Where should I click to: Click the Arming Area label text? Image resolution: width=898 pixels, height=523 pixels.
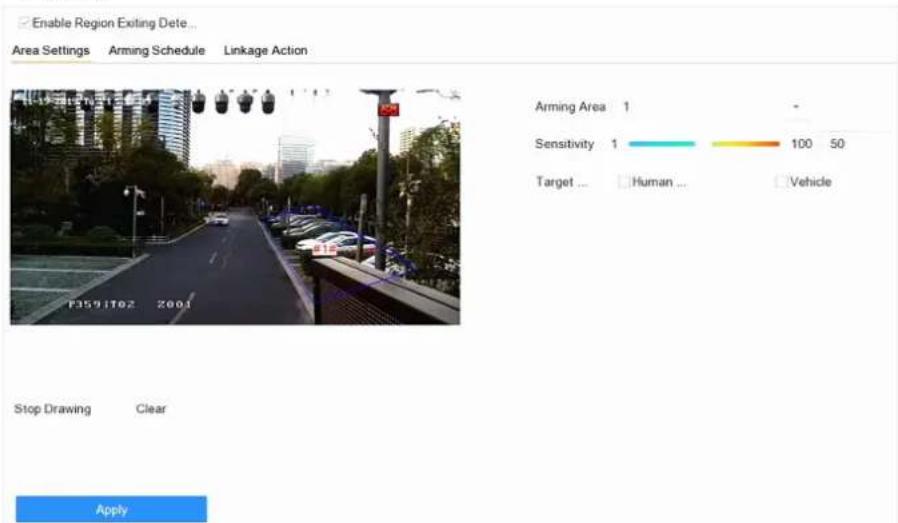coord(570,107)
